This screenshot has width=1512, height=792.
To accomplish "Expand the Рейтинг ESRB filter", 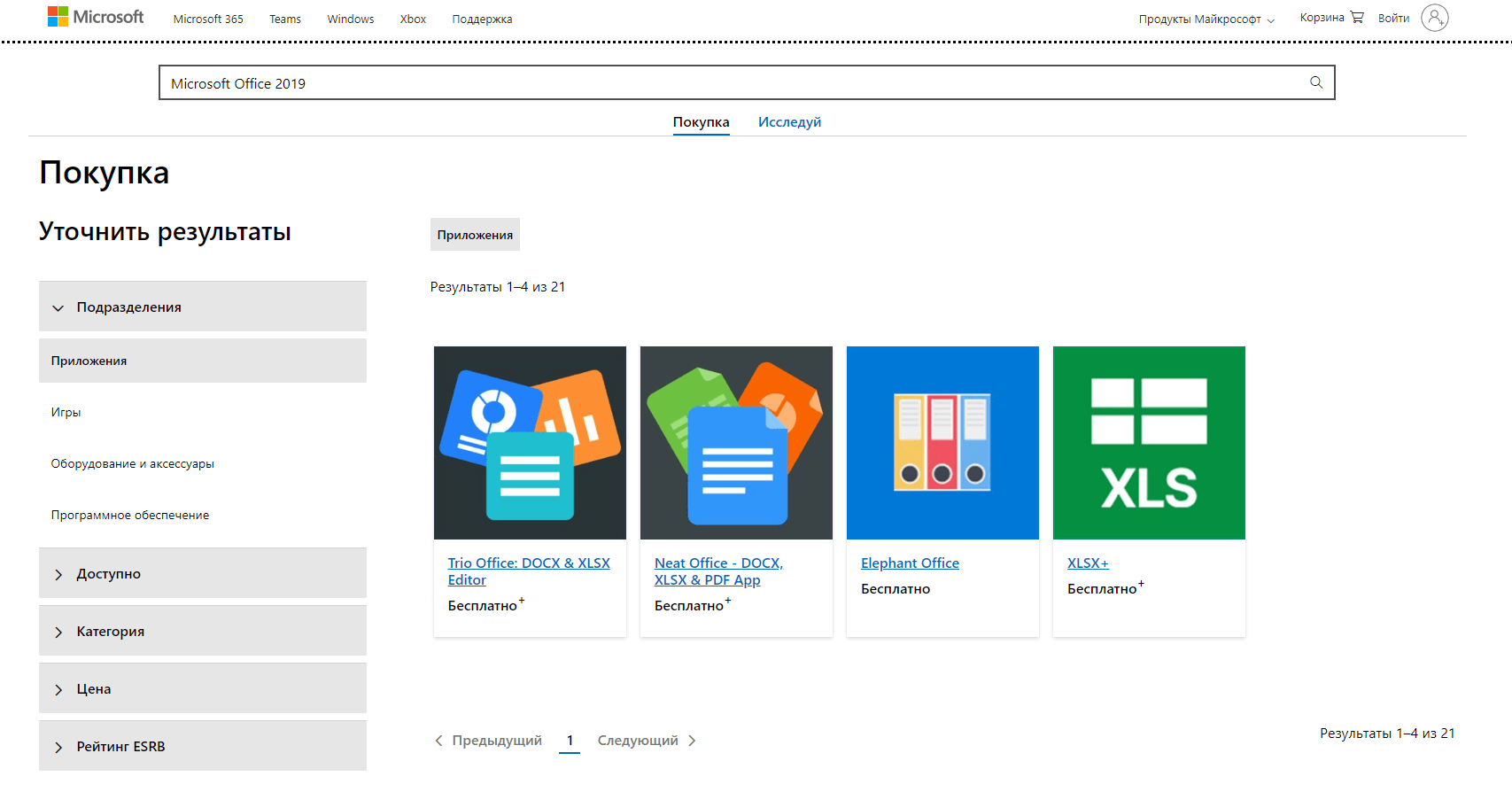I will [x=202, y=746].
